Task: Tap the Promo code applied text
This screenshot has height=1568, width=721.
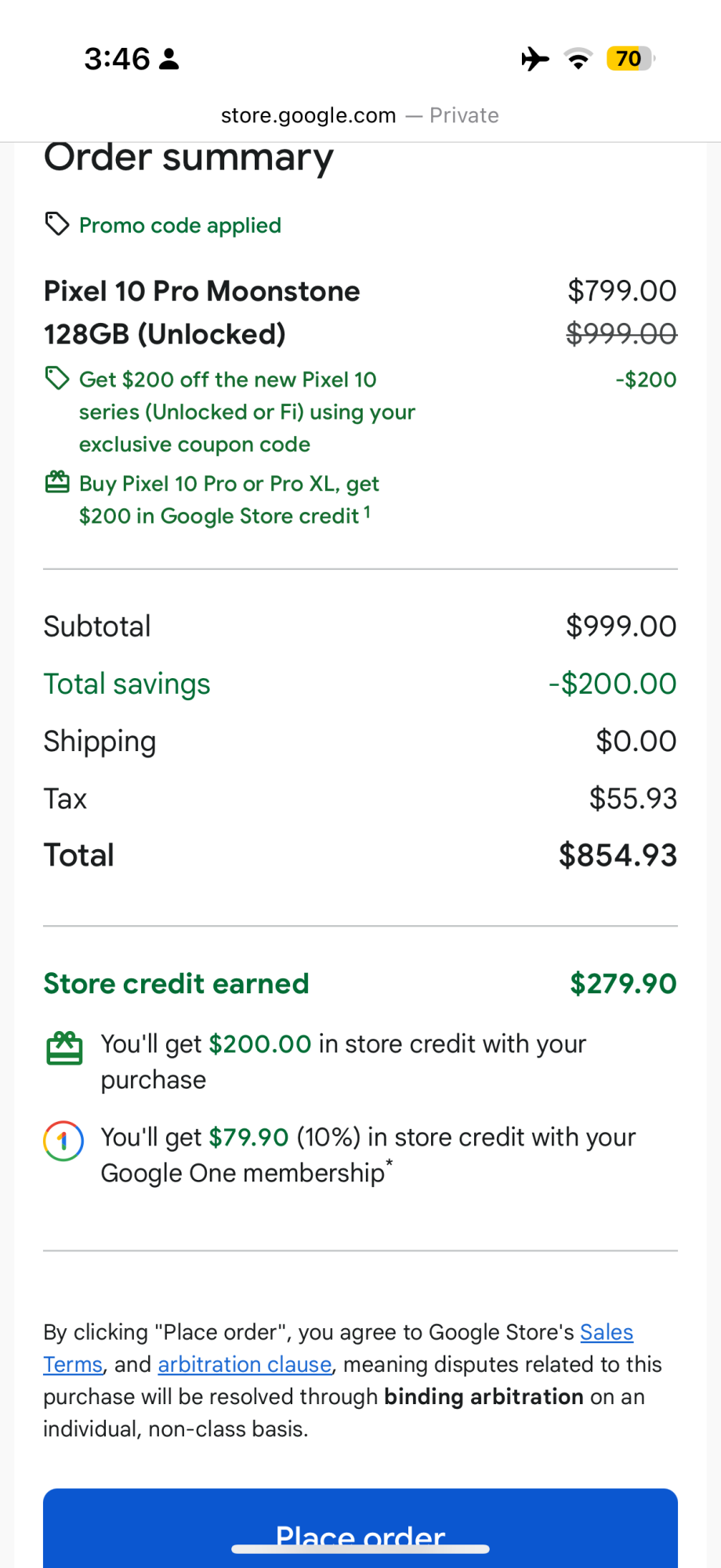Action: pos(180,226)
